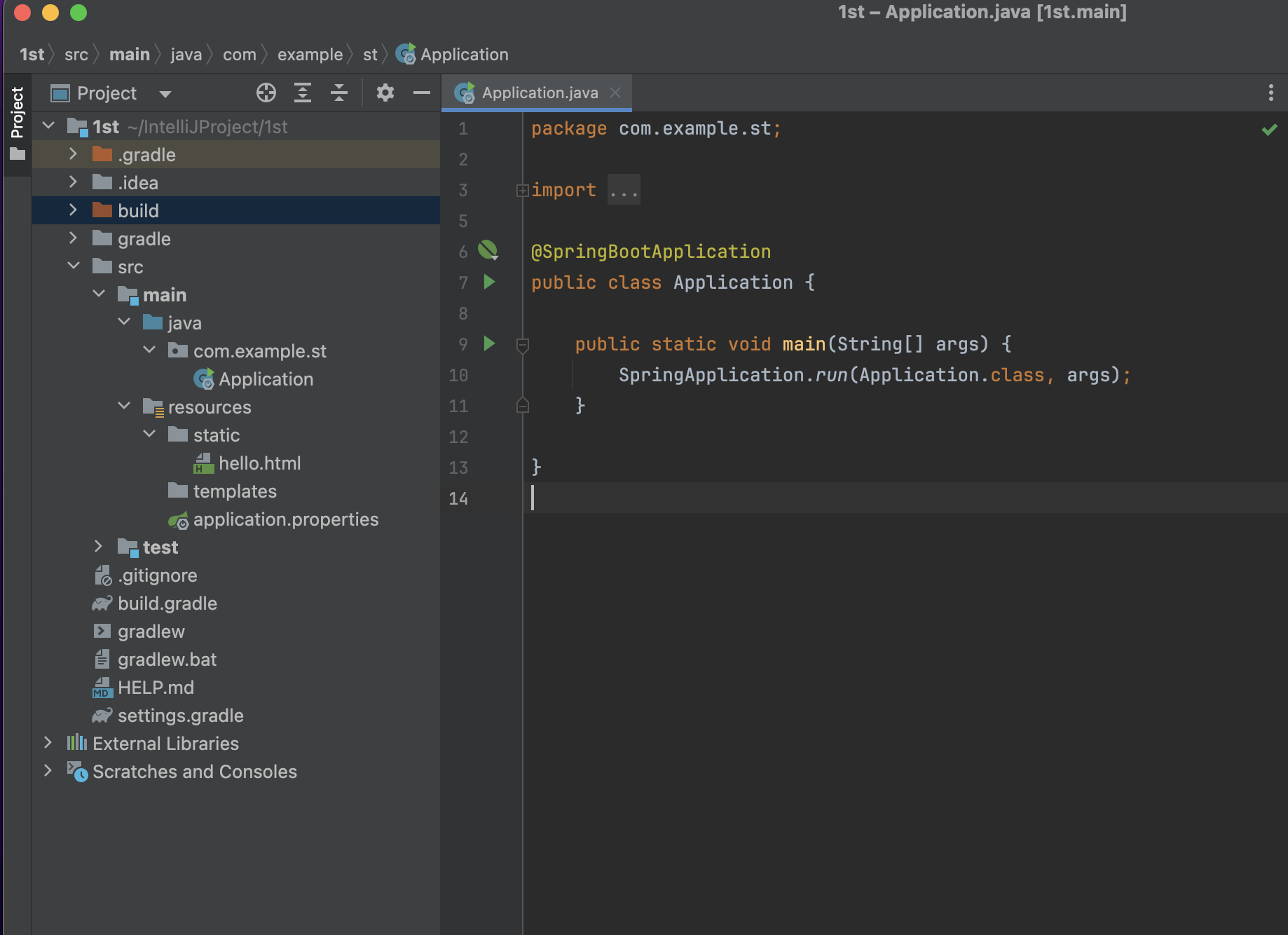Fold the main method at line 9
The width and height of the screenshot is (1288, 935).
coord(522,344)
